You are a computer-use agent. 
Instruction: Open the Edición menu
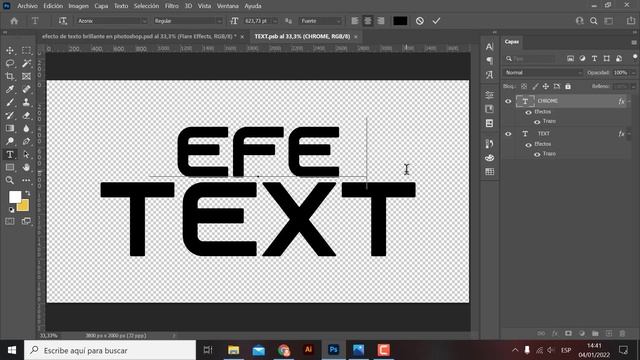tap(53, 6)
